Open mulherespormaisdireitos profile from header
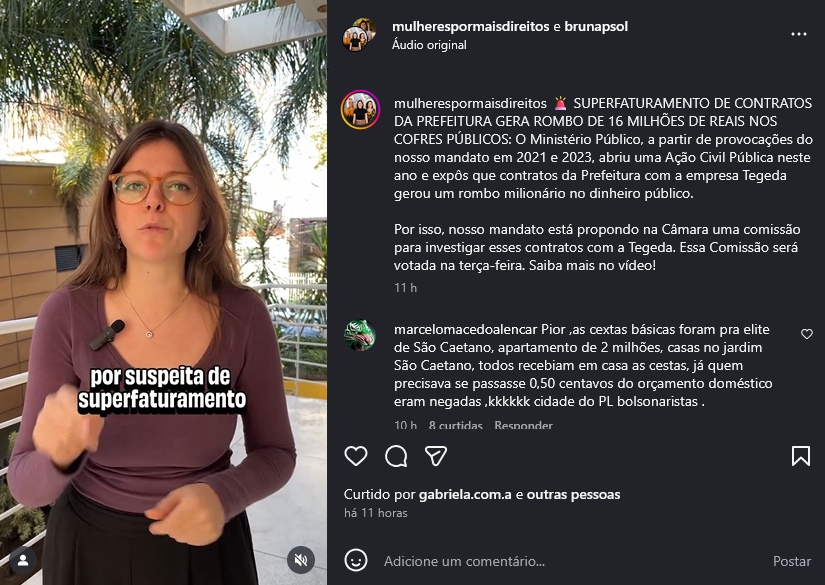This screenshot has width=825, height=585. [x=470, y=26]
